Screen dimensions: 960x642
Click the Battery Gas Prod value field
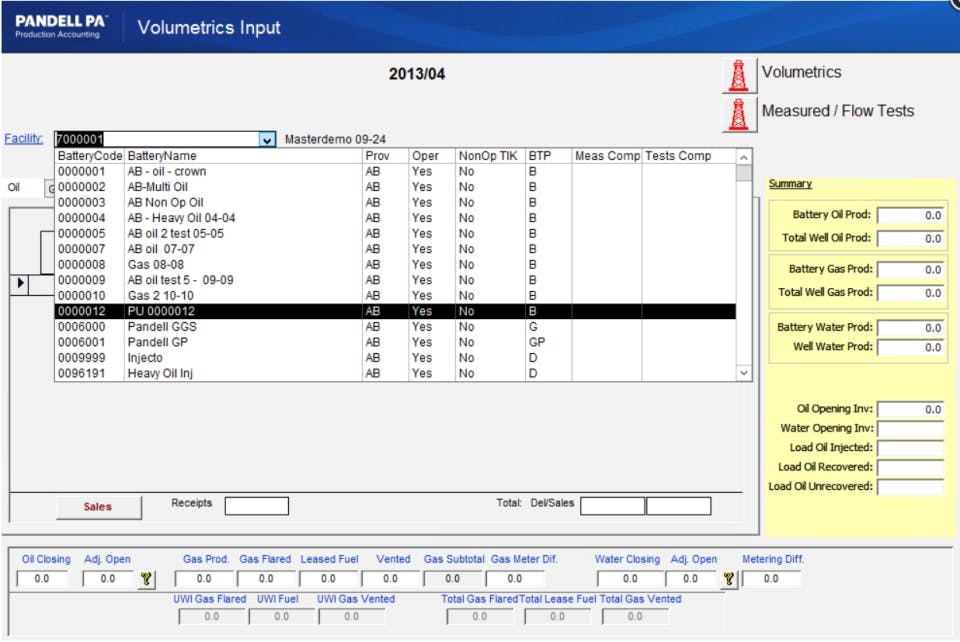(x=910, y=270)
